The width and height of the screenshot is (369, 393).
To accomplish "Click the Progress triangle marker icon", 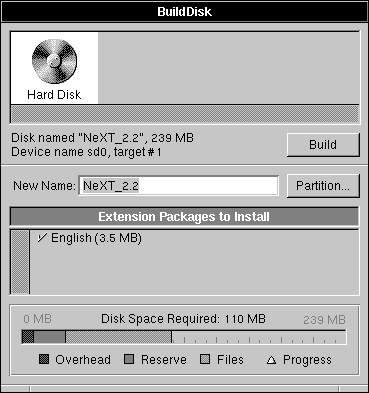I will pos(271,360).
